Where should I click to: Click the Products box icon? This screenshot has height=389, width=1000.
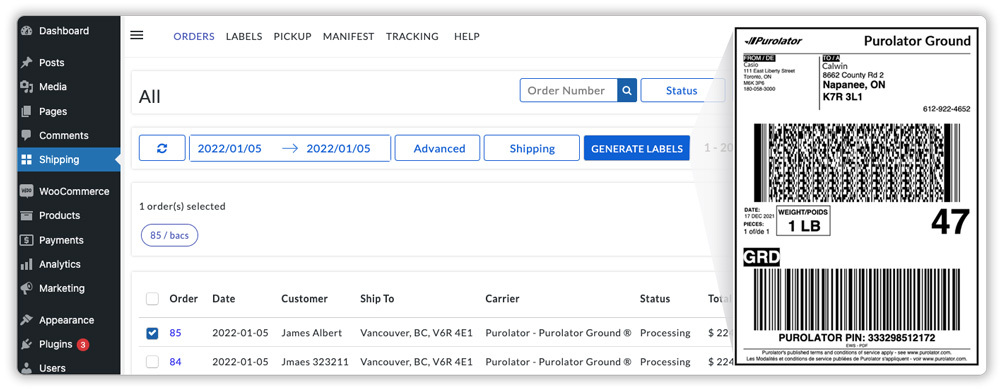(x=26, y=216)
